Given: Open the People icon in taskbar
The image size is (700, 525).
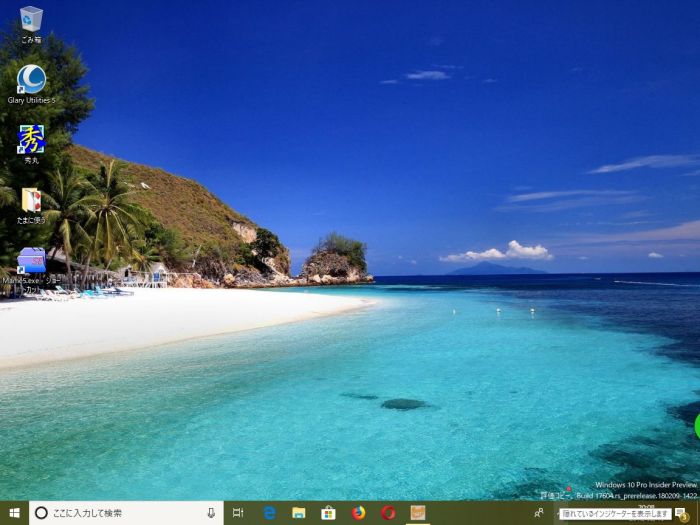Looking at the screenshot, I should click(x=539, y=513).
